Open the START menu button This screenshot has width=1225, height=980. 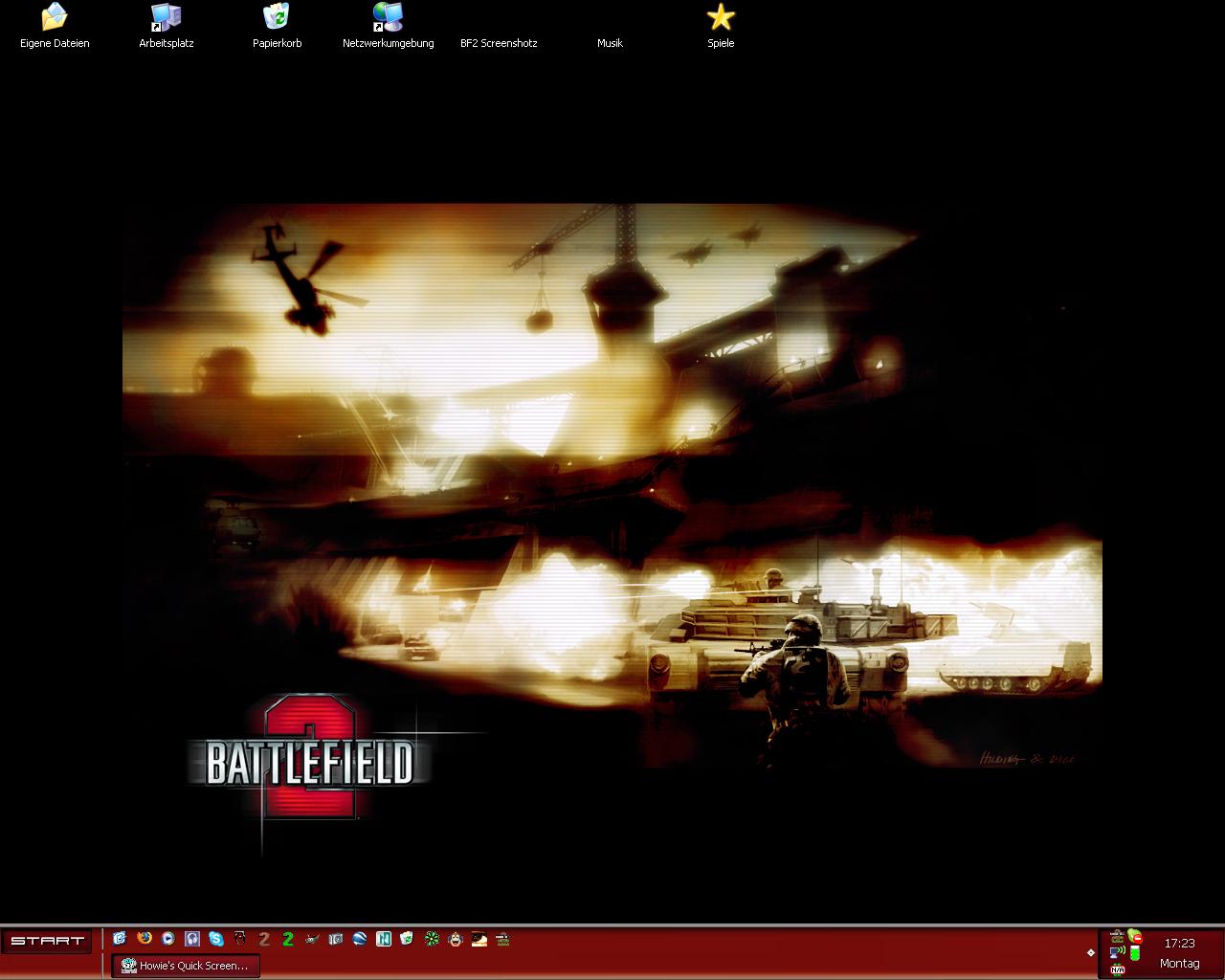[x=48, y=941]
